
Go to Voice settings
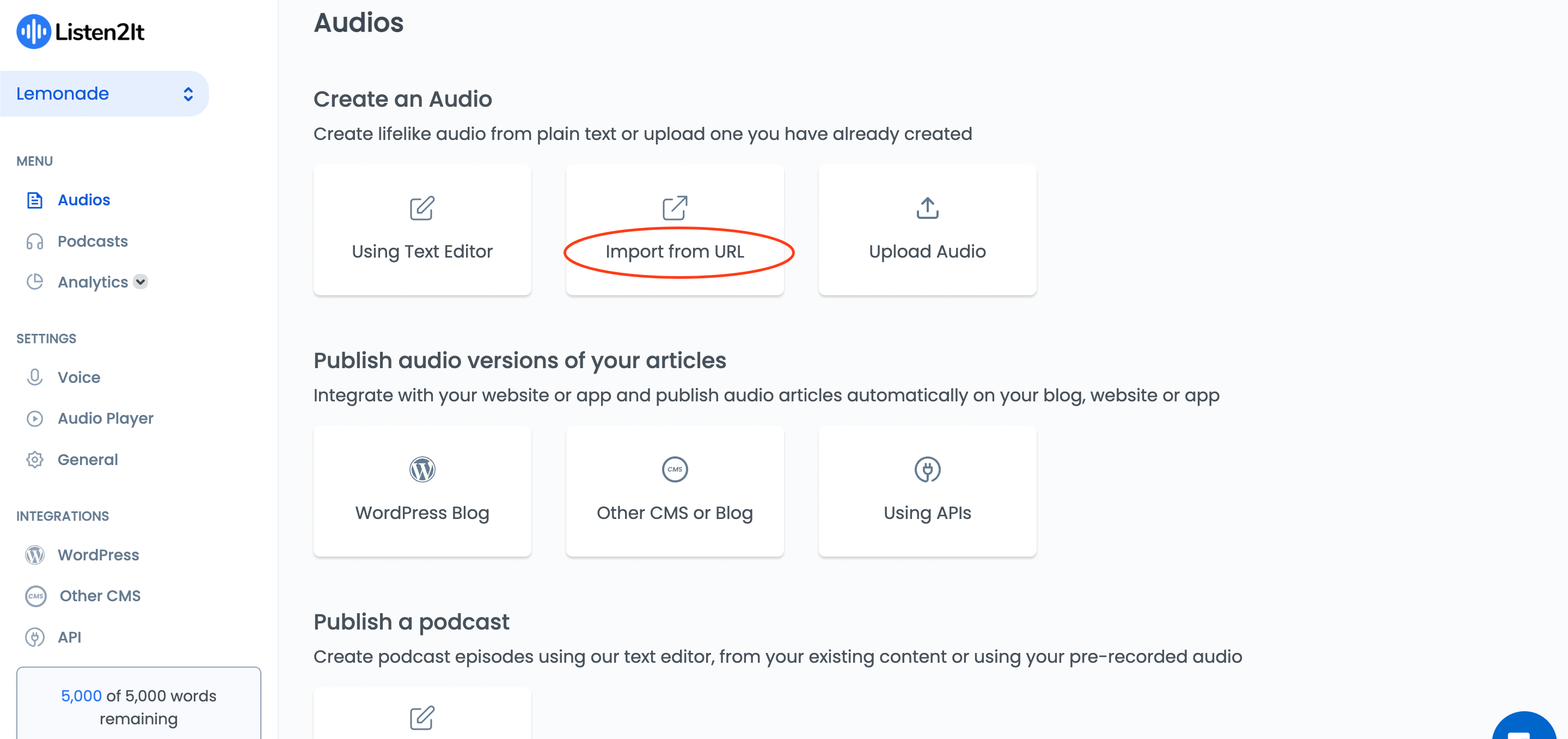(x=78, y=377)
